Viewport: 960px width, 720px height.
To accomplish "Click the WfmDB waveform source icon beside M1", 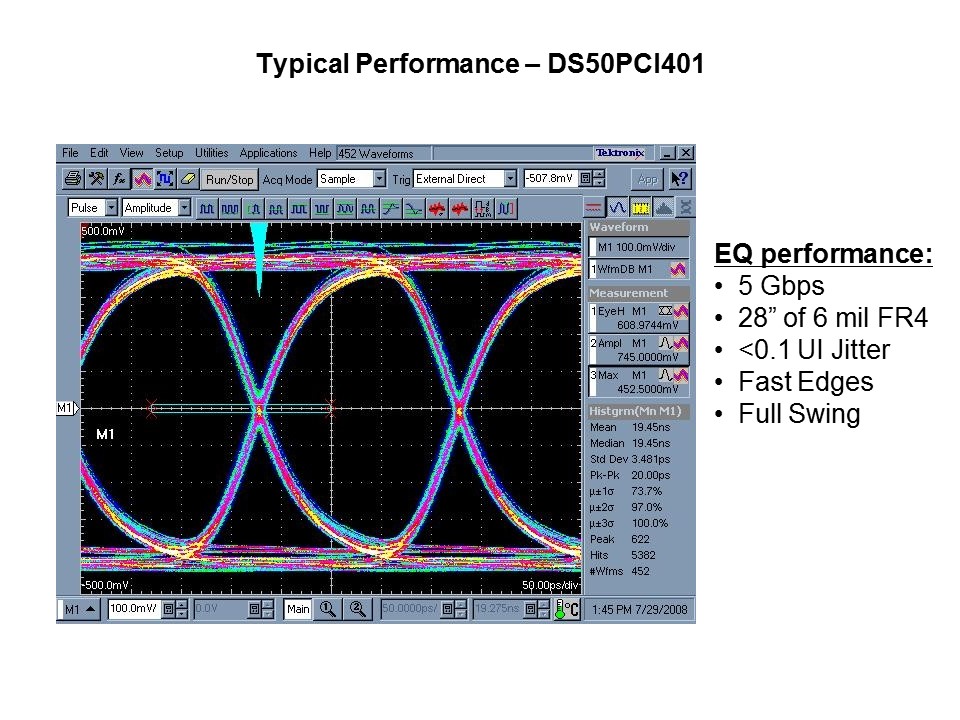I will coord(677,269).
